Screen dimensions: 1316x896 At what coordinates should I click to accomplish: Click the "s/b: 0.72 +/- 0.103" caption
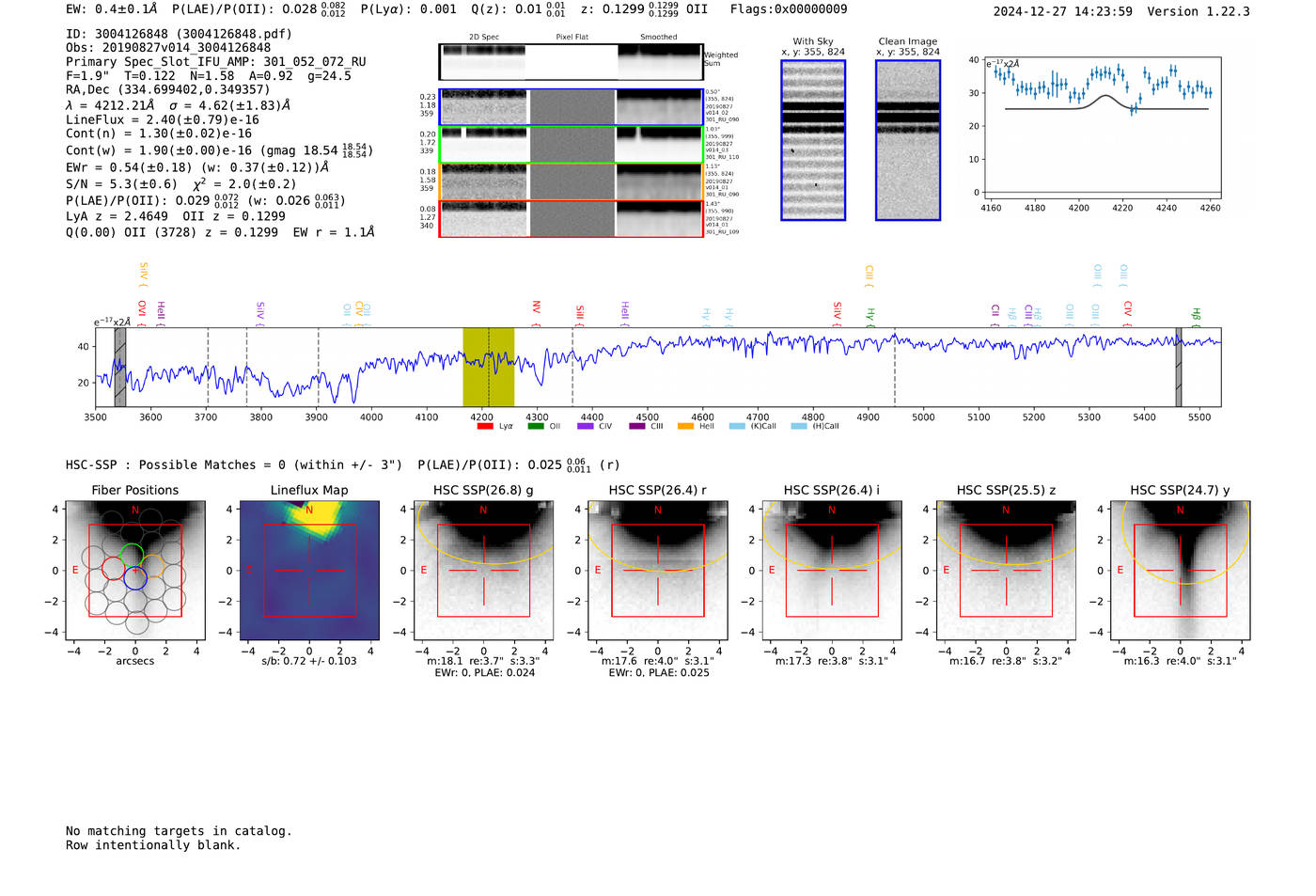pyautogui.click(x=309, y=661)
